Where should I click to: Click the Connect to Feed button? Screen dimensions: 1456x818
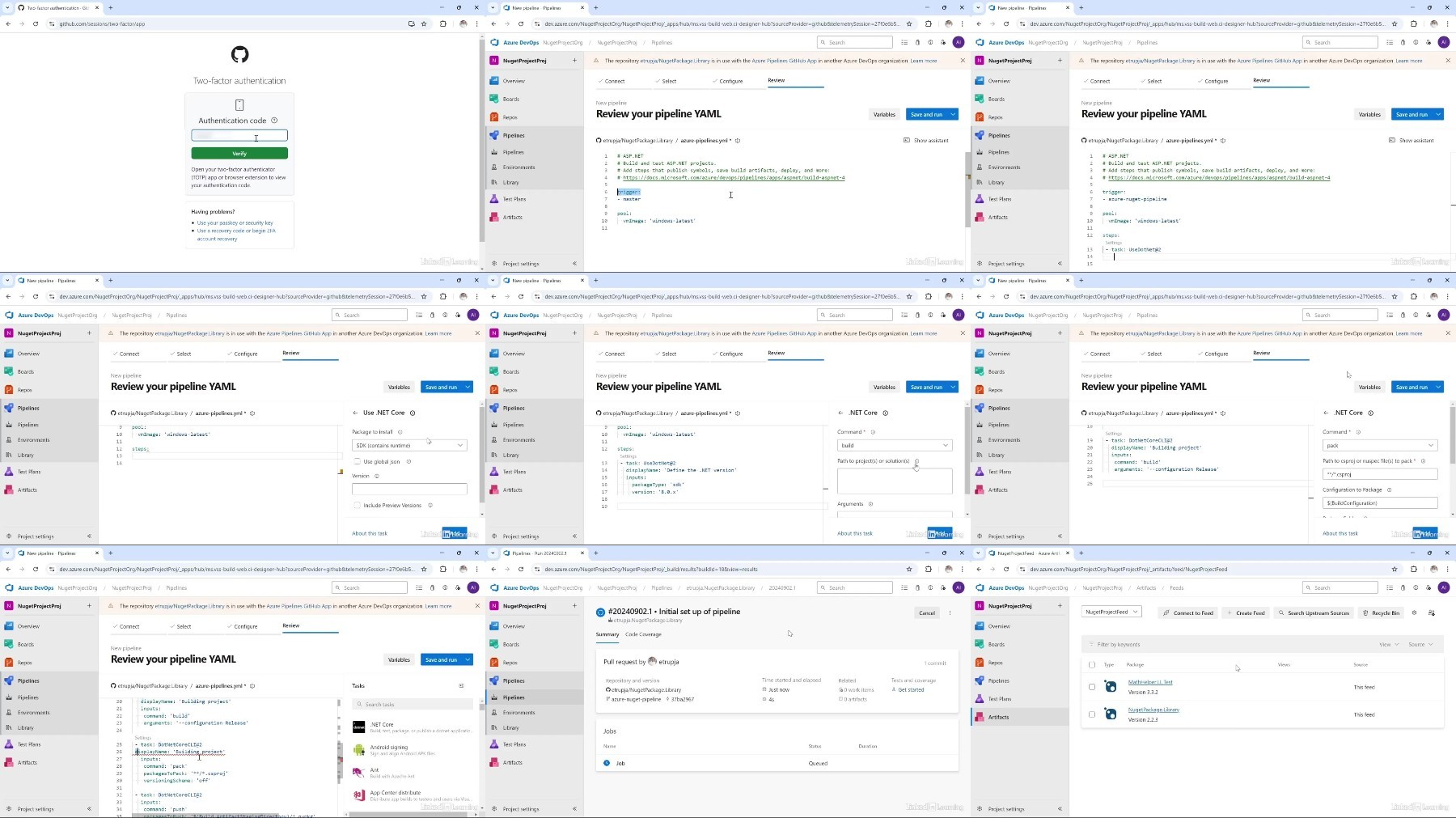coord(1188,612)
